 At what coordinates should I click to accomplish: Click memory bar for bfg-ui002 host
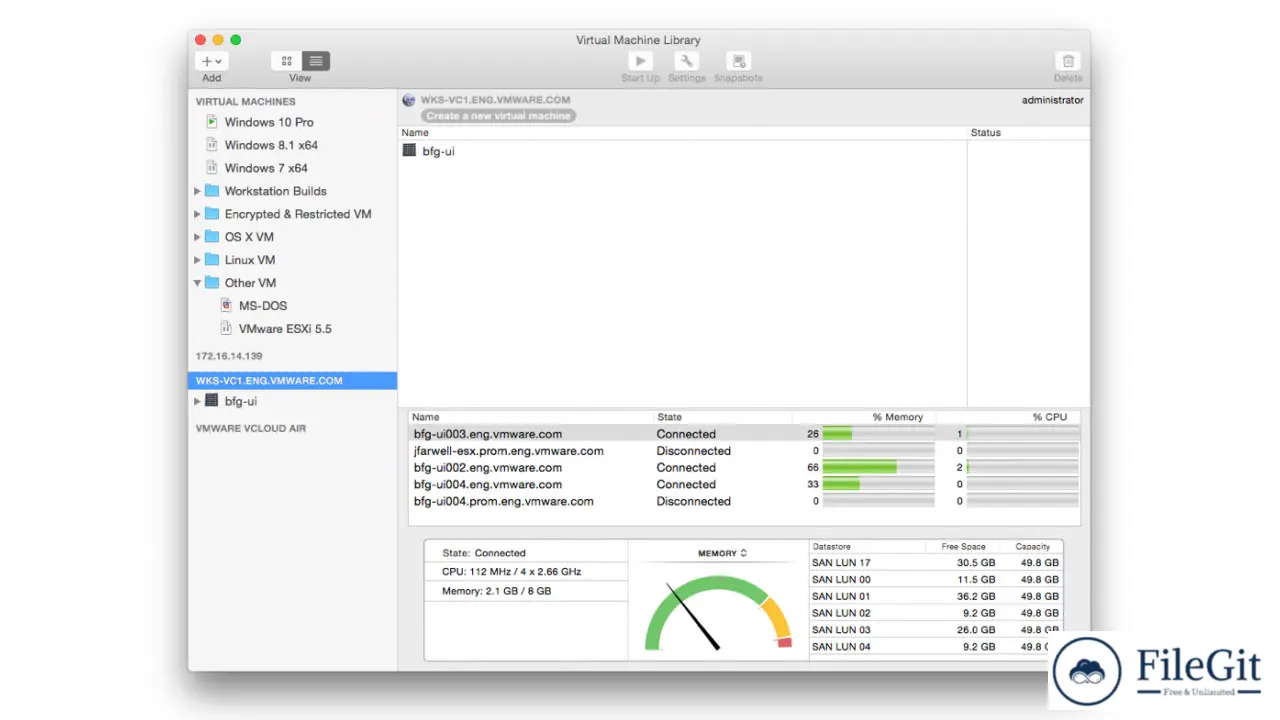click(x=878, y=468)
